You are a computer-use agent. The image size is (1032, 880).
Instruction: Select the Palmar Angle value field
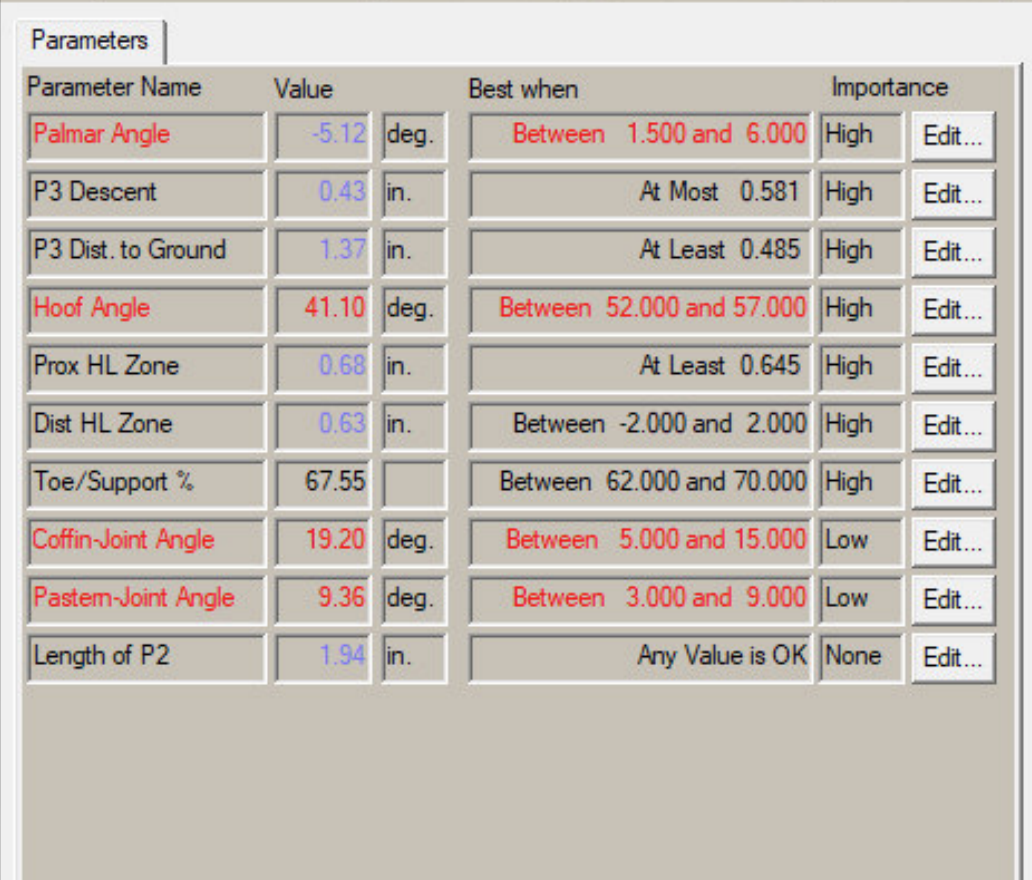(x=323, y=136)
